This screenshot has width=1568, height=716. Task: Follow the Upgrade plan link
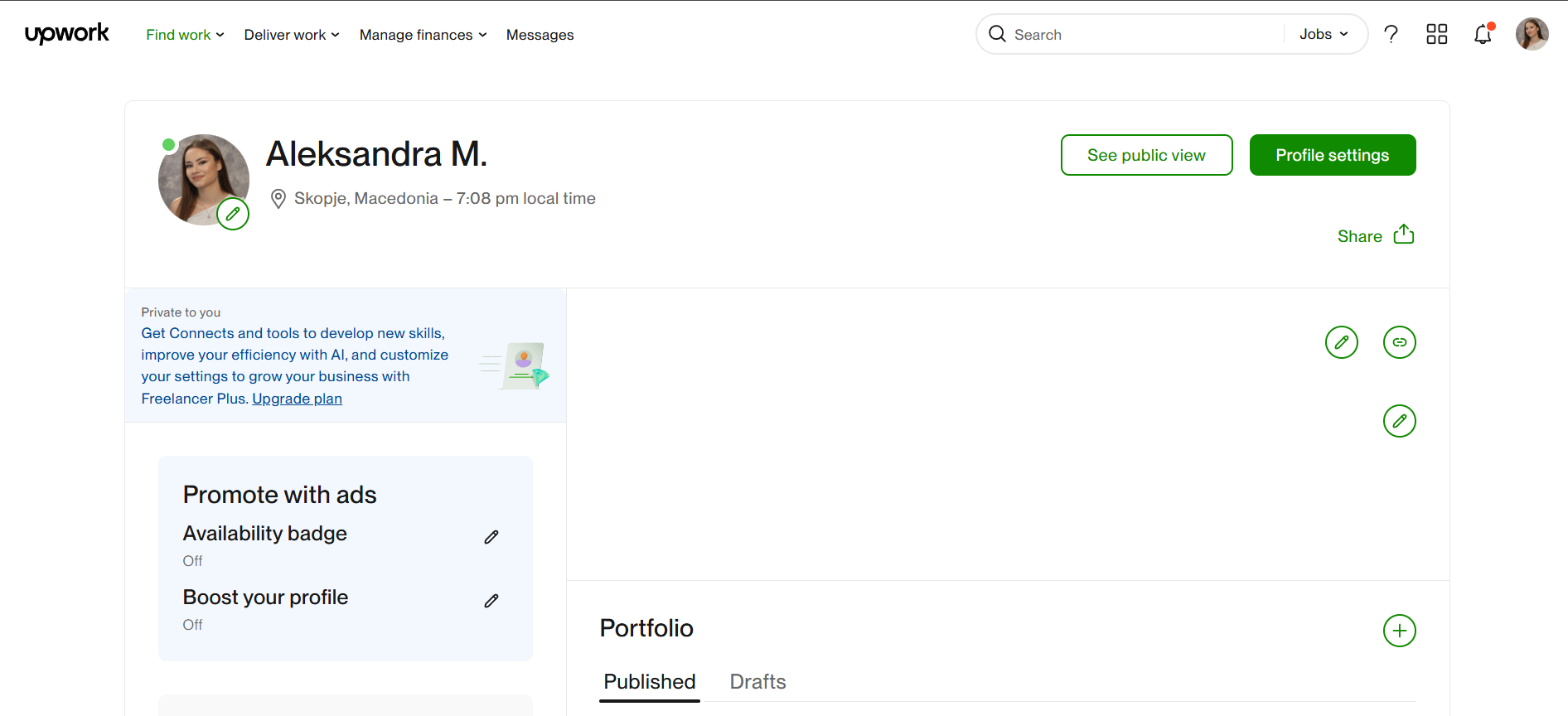tap(297, 399)
